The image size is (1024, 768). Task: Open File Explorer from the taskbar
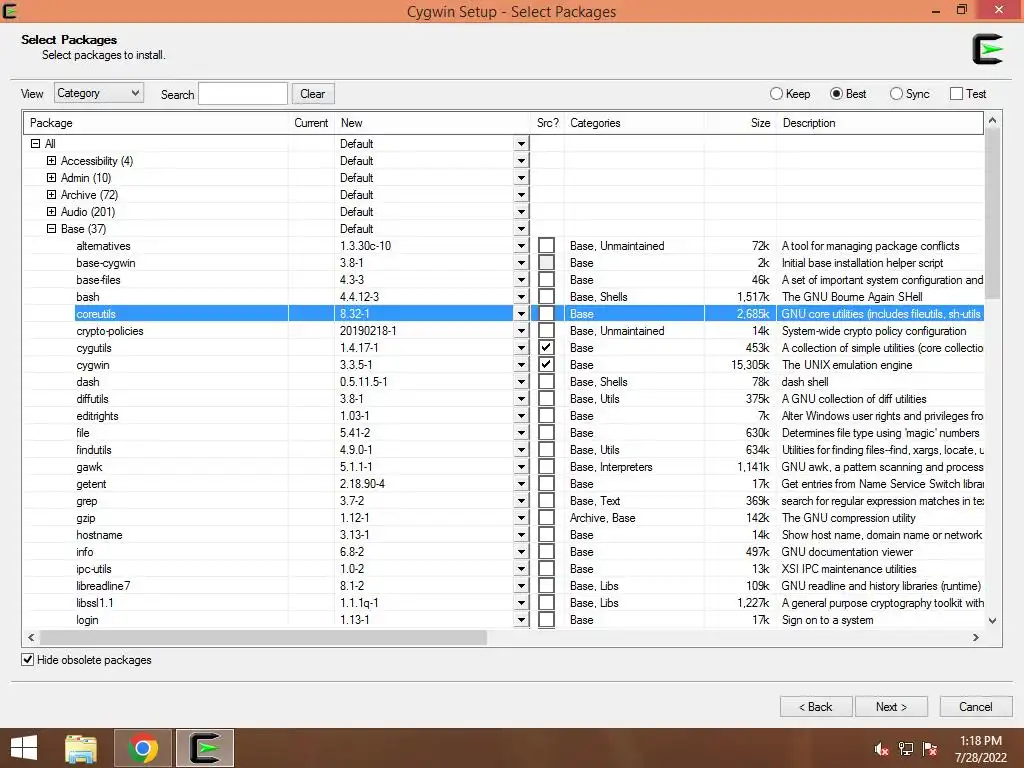[81, 748]
